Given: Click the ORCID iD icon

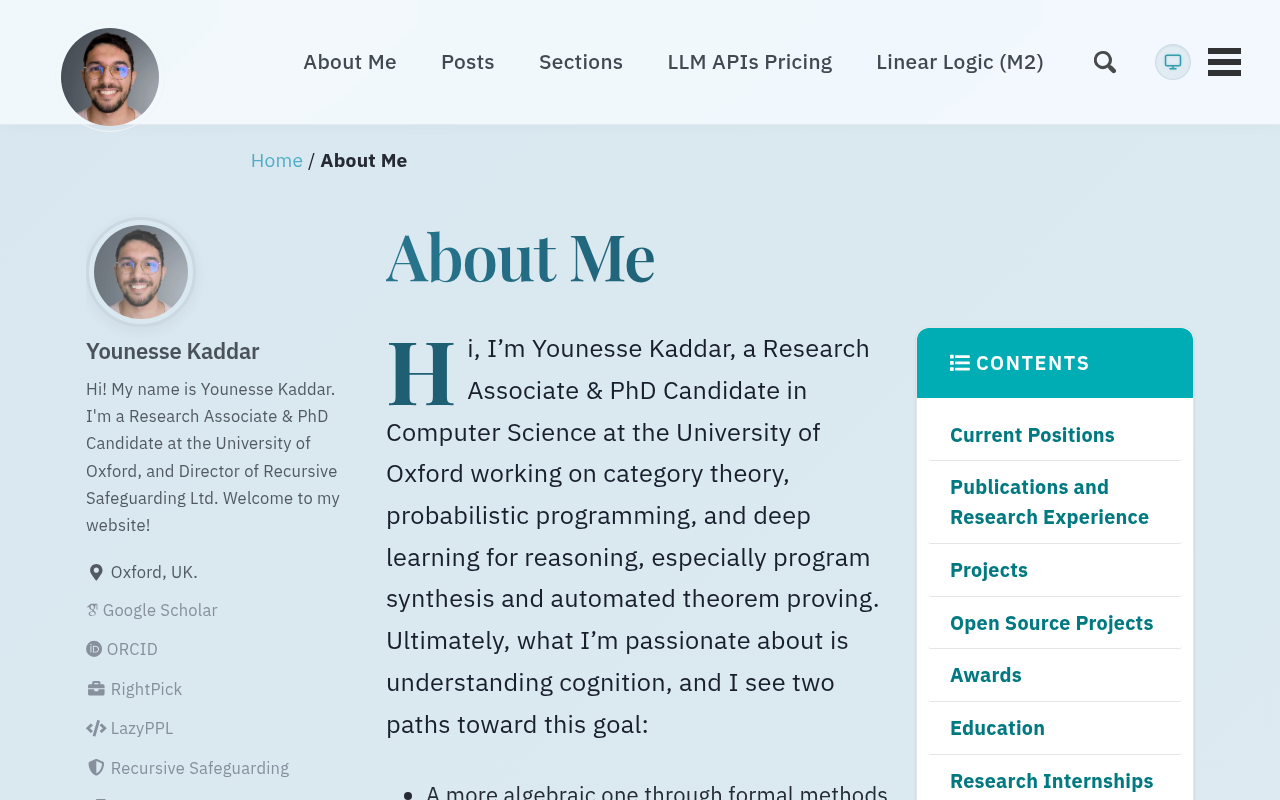Looking at the screenshot, I should 94,649.
